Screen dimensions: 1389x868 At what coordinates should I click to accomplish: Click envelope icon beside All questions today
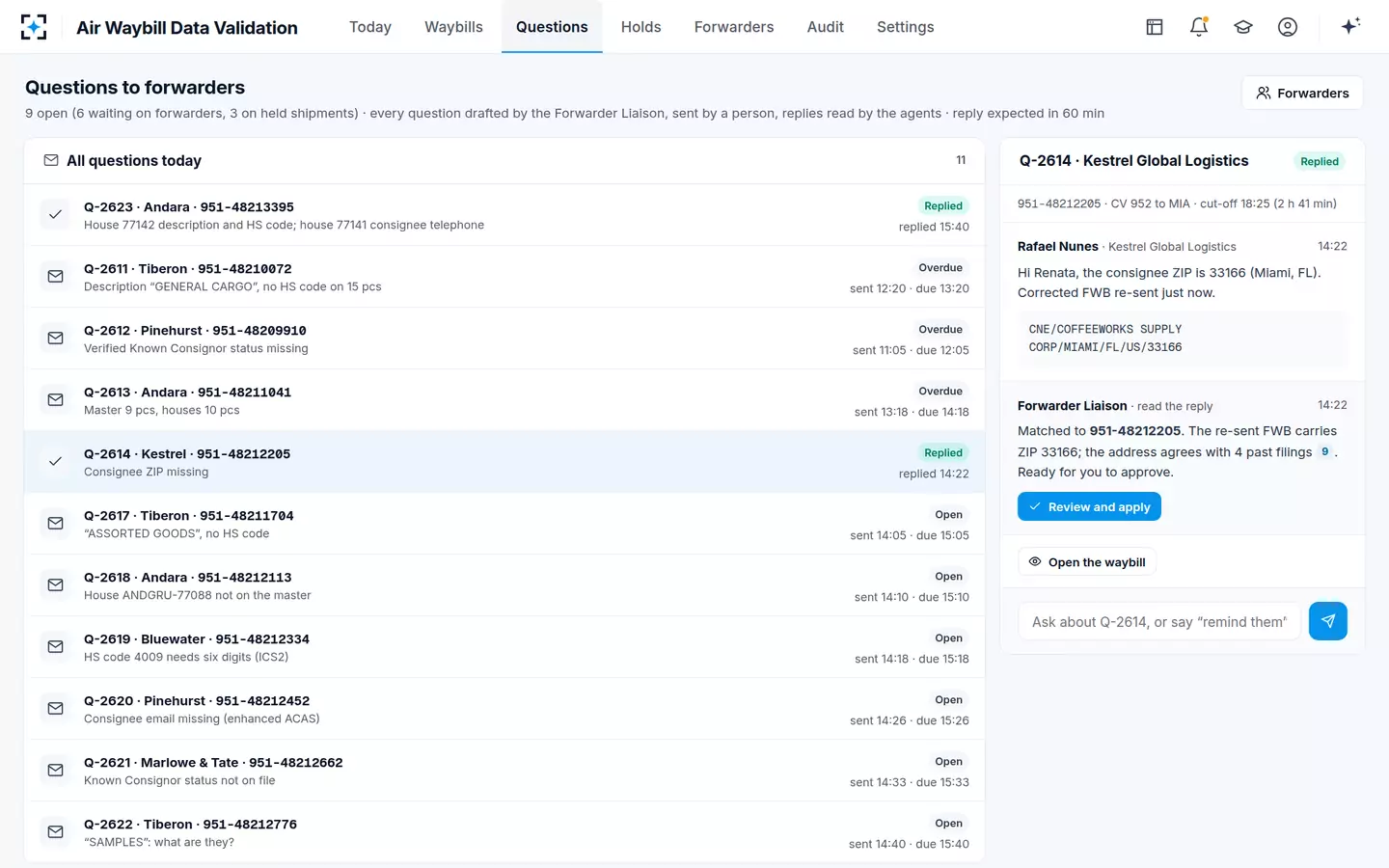tap(51, 160)
